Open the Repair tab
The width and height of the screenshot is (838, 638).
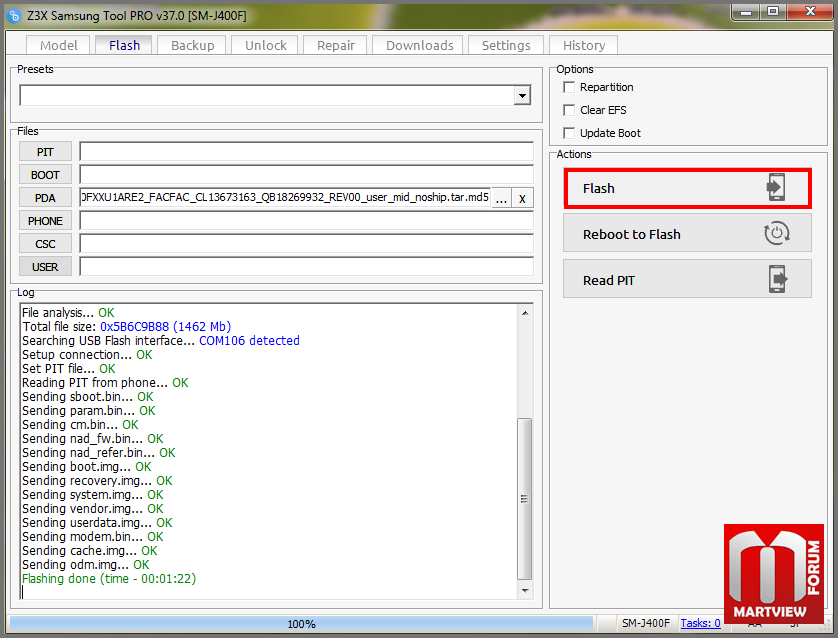coord(336,45)
